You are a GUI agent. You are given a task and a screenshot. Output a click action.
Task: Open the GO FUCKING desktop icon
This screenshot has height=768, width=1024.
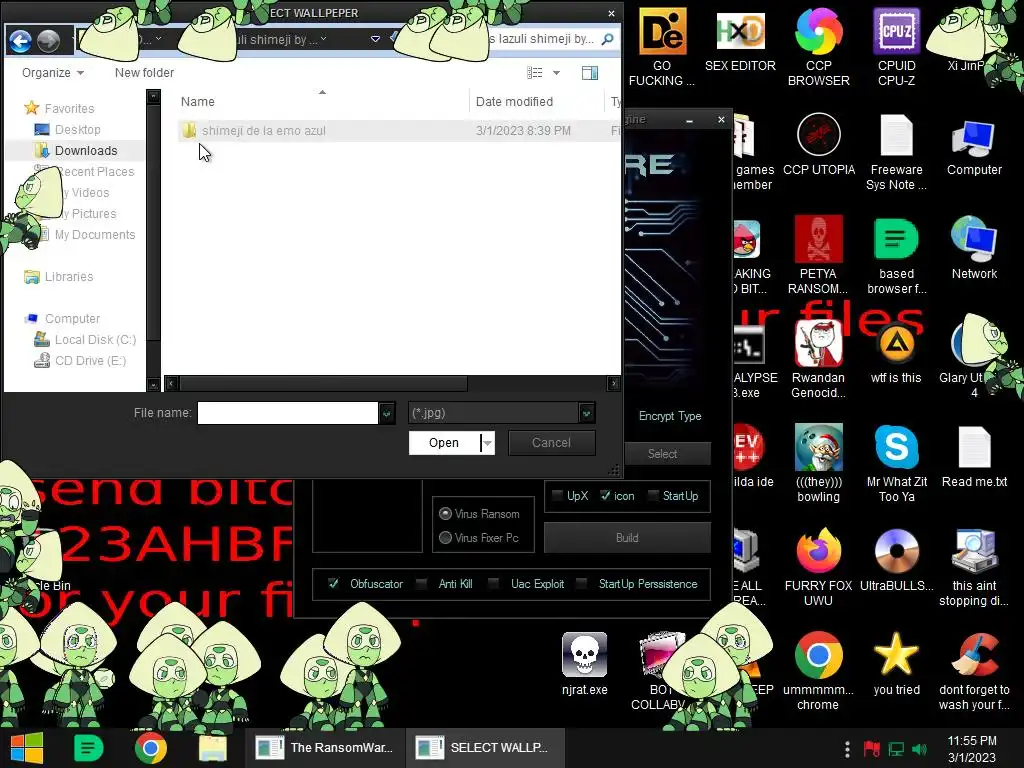(662, 48)
